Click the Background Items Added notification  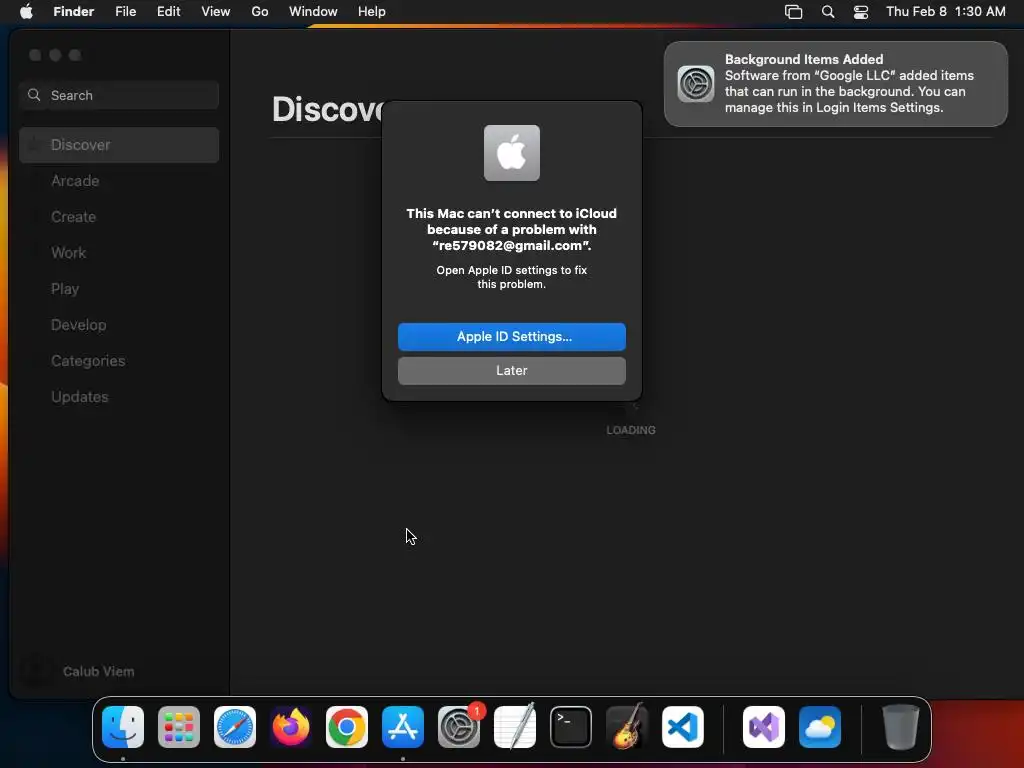(836, 84)
